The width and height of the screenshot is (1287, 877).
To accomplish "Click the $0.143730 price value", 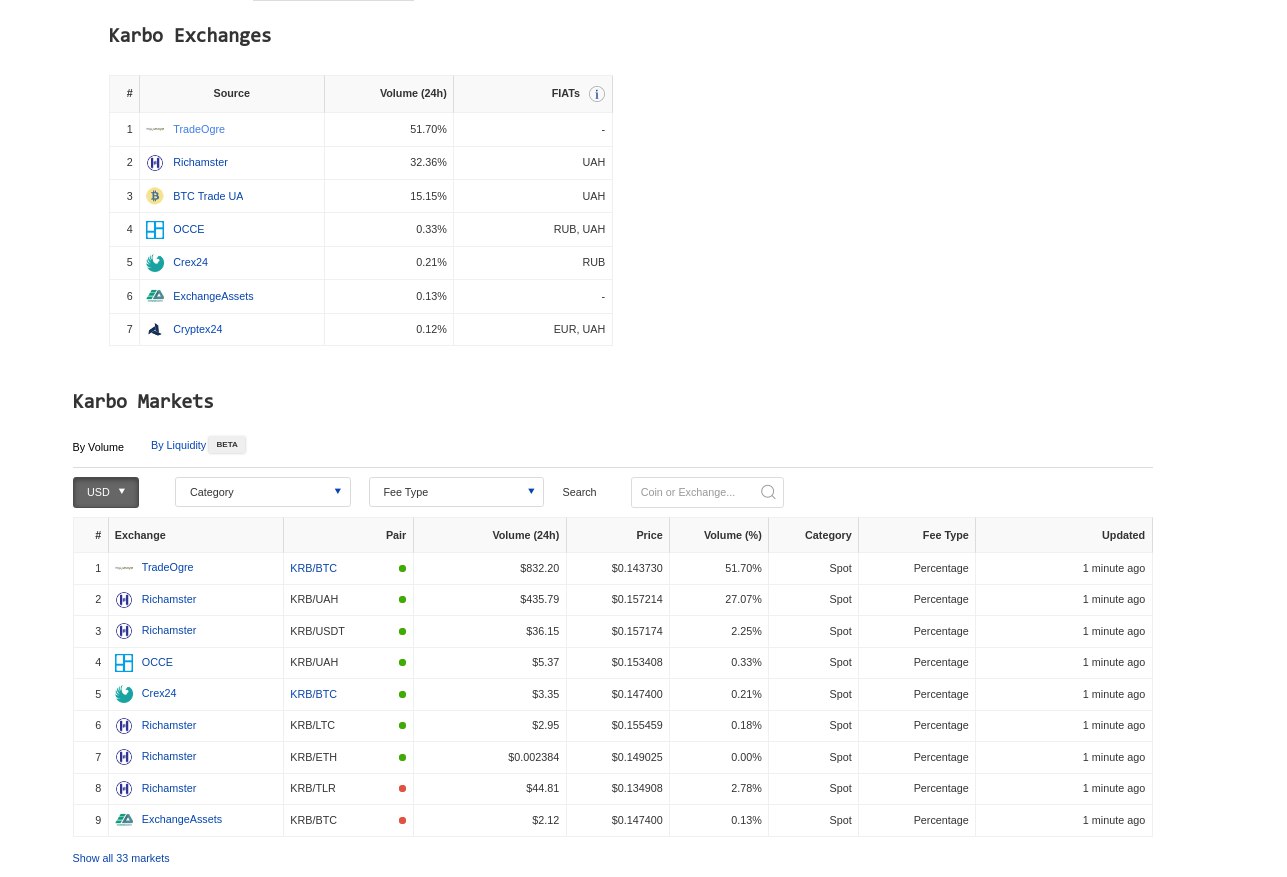I will click(637, 568).
